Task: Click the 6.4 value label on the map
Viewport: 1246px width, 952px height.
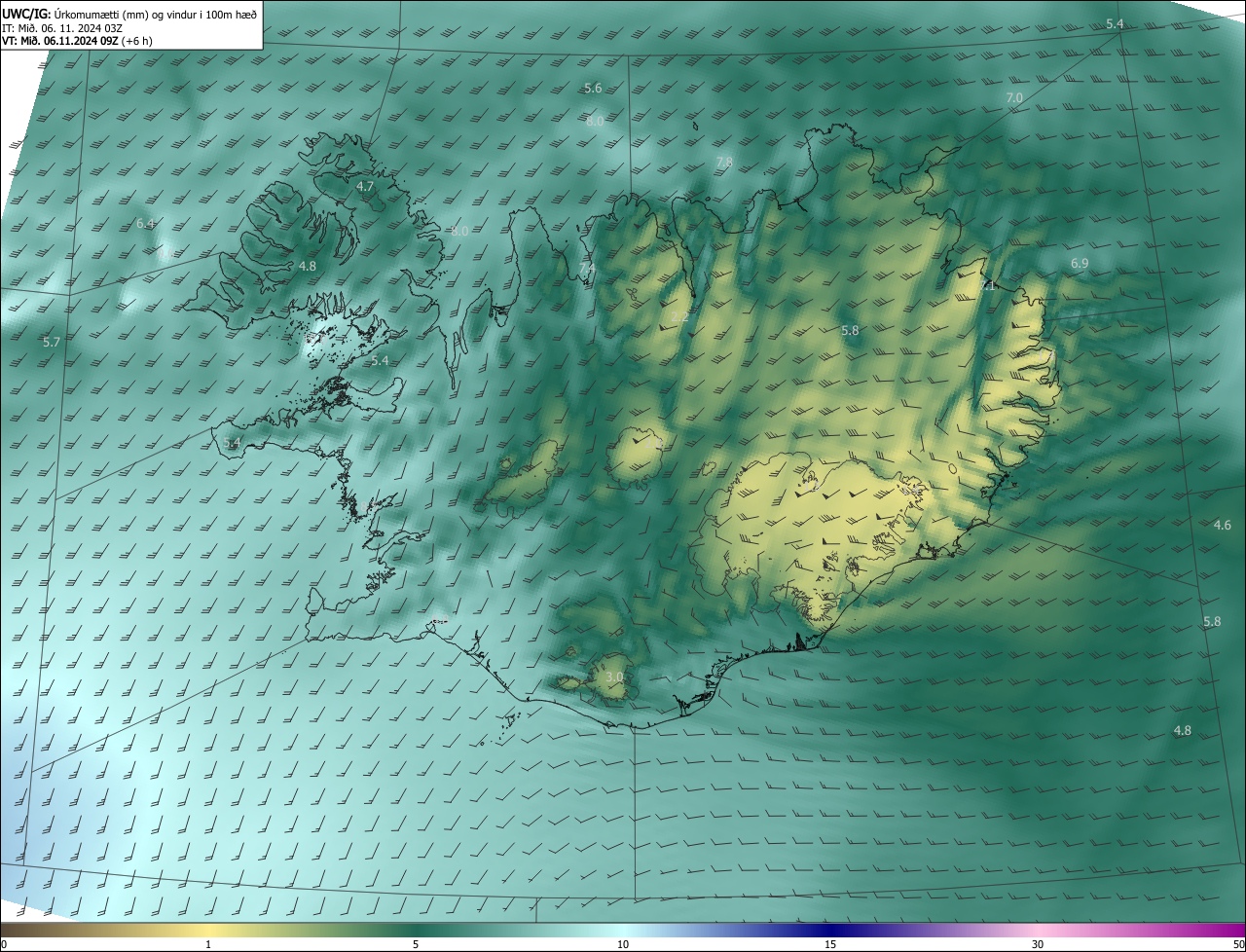Action: coord(145,224)
